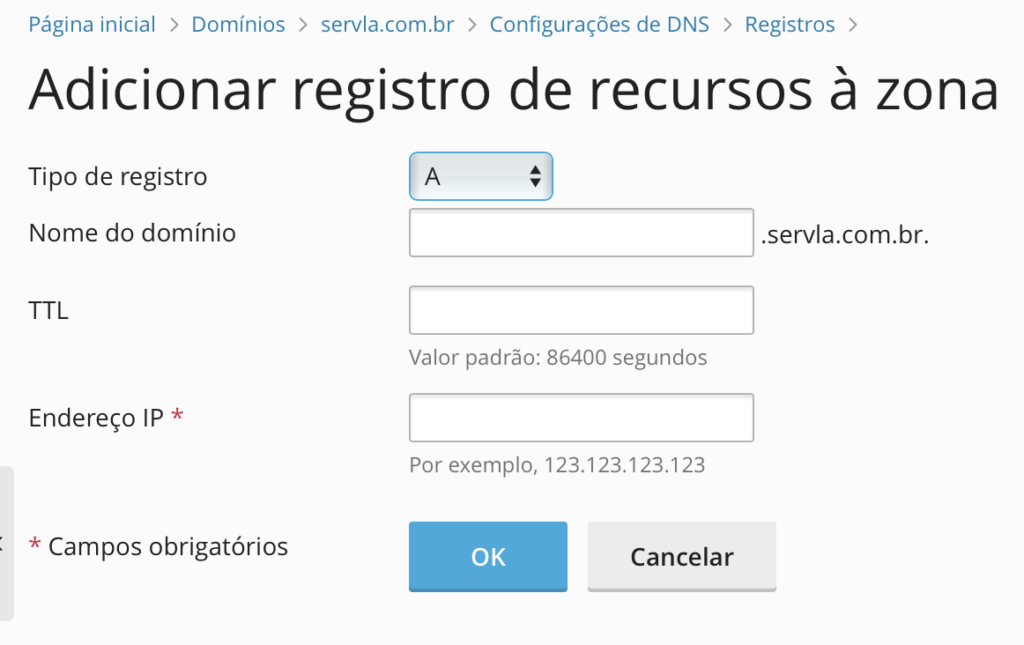
Task: Open the Domínios breadcrumb link
Action: [238, 25]
